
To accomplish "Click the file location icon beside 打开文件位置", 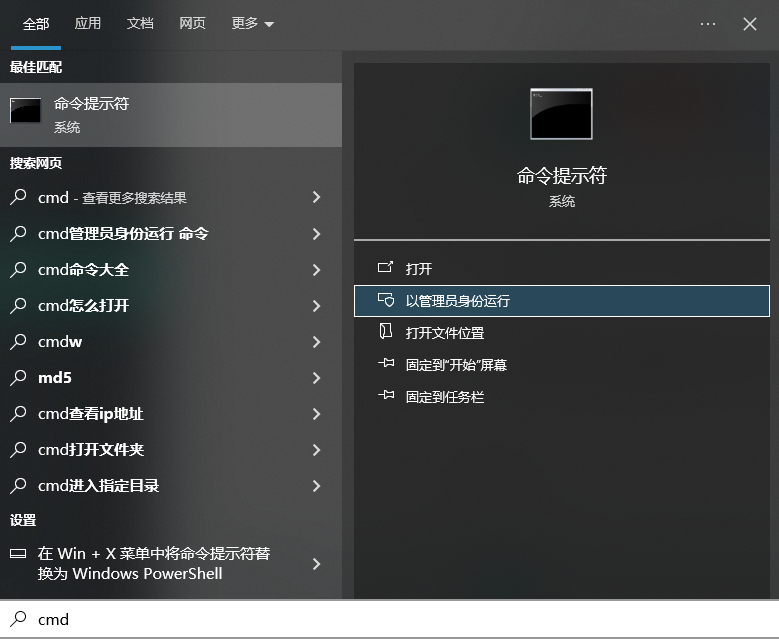I will 386,331.
